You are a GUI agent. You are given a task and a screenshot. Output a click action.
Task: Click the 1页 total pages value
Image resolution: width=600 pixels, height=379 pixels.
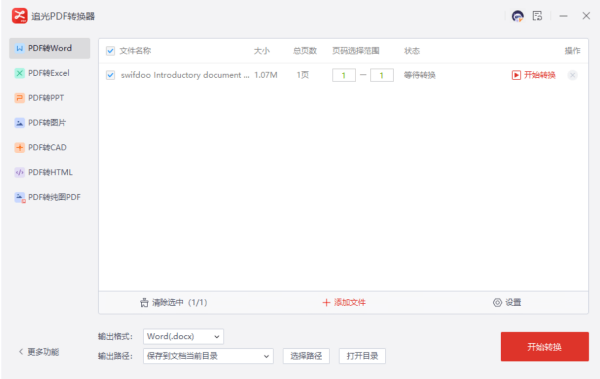coord(303,75)
